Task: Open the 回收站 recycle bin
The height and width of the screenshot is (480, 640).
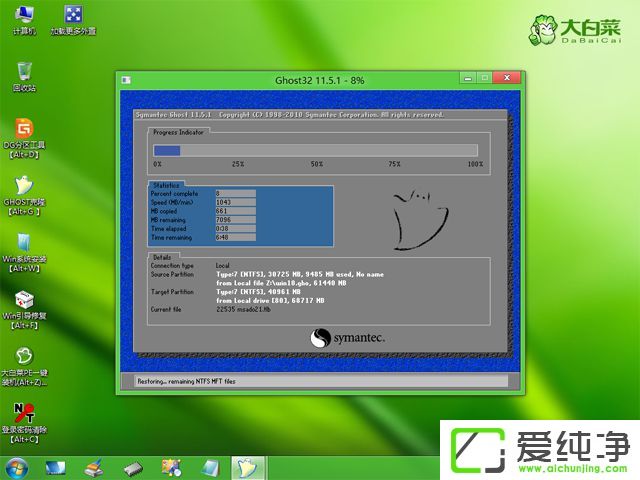Action: 24,71
